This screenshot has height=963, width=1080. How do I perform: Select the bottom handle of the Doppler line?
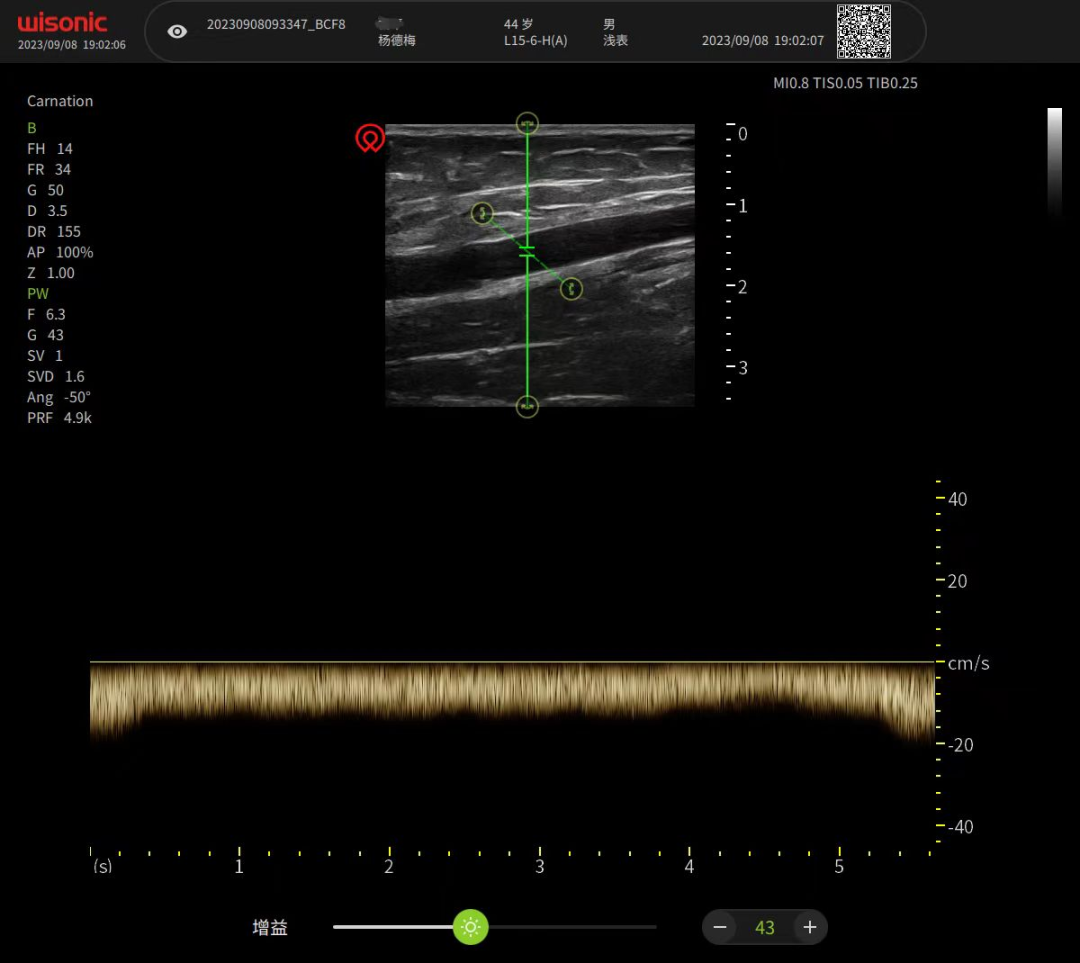tap(527, 407)
